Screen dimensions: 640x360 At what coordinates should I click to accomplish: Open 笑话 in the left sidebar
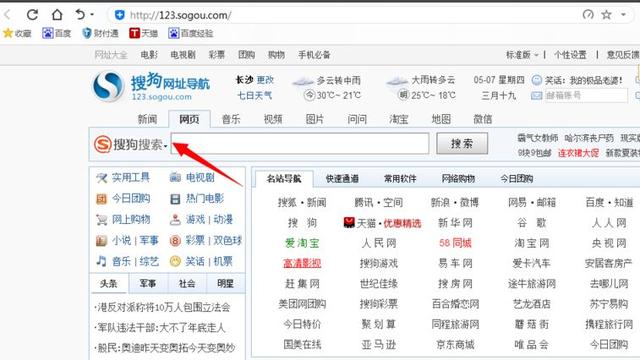[x=195, y=261]
